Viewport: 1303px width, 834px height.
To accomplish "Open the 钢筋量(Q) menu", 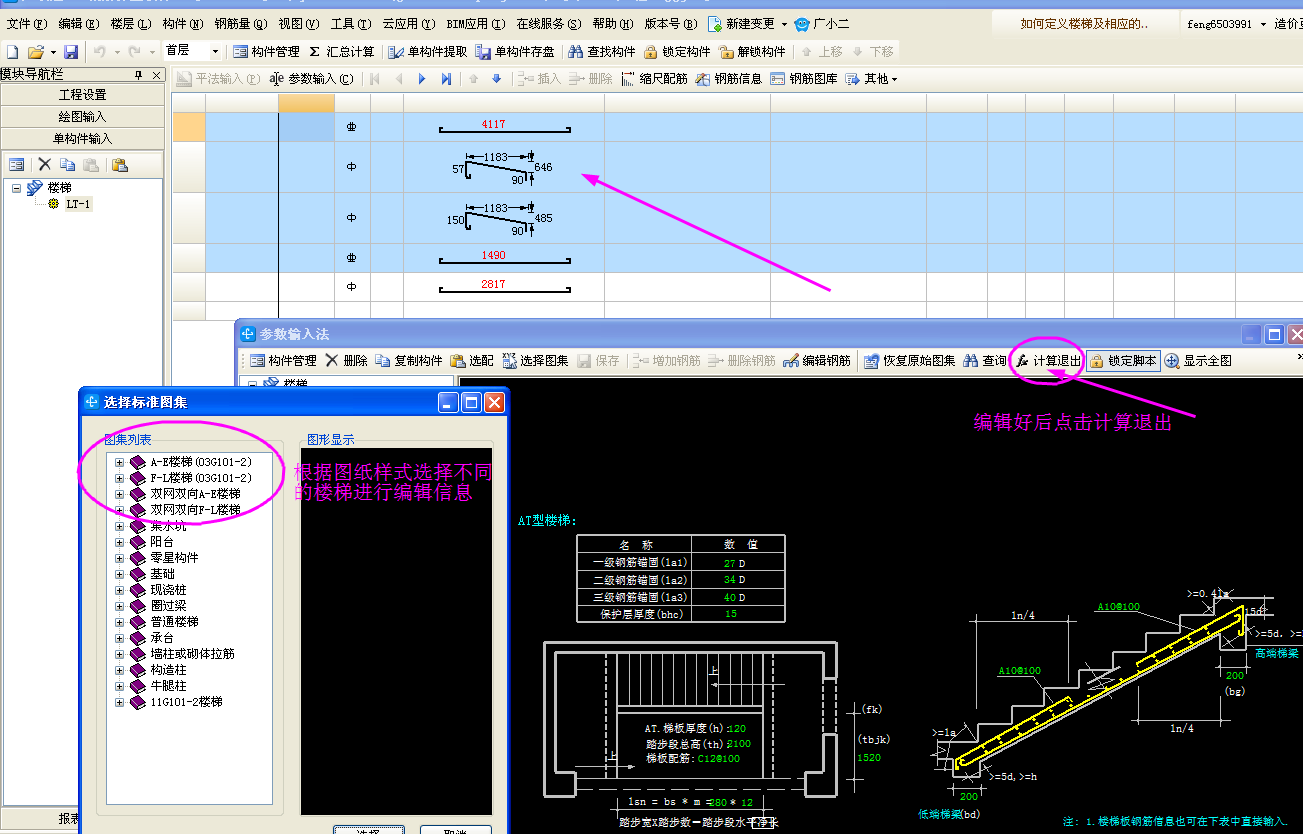I will coord(241,24).
